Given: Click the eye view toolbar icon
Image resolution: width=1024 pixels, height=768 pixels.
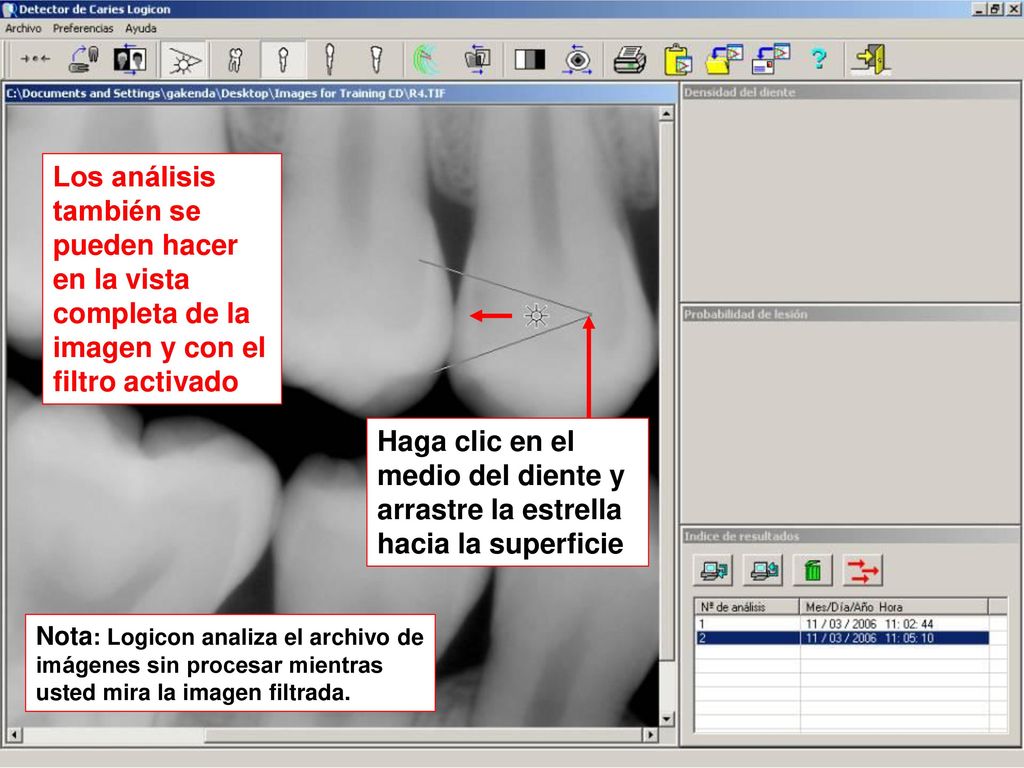Looking at the screenshot, I should click(577, 59).
